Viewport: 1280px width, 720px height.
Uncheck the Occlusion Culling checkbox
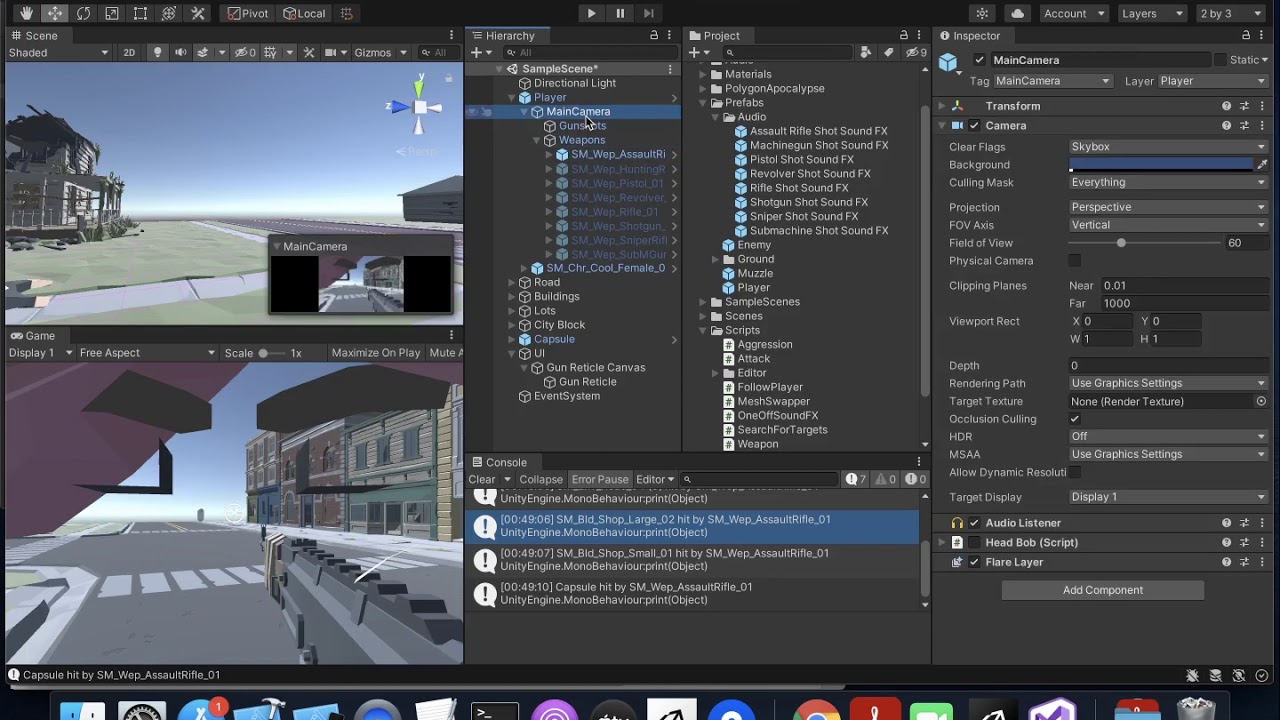click(x=1075, y=419)
